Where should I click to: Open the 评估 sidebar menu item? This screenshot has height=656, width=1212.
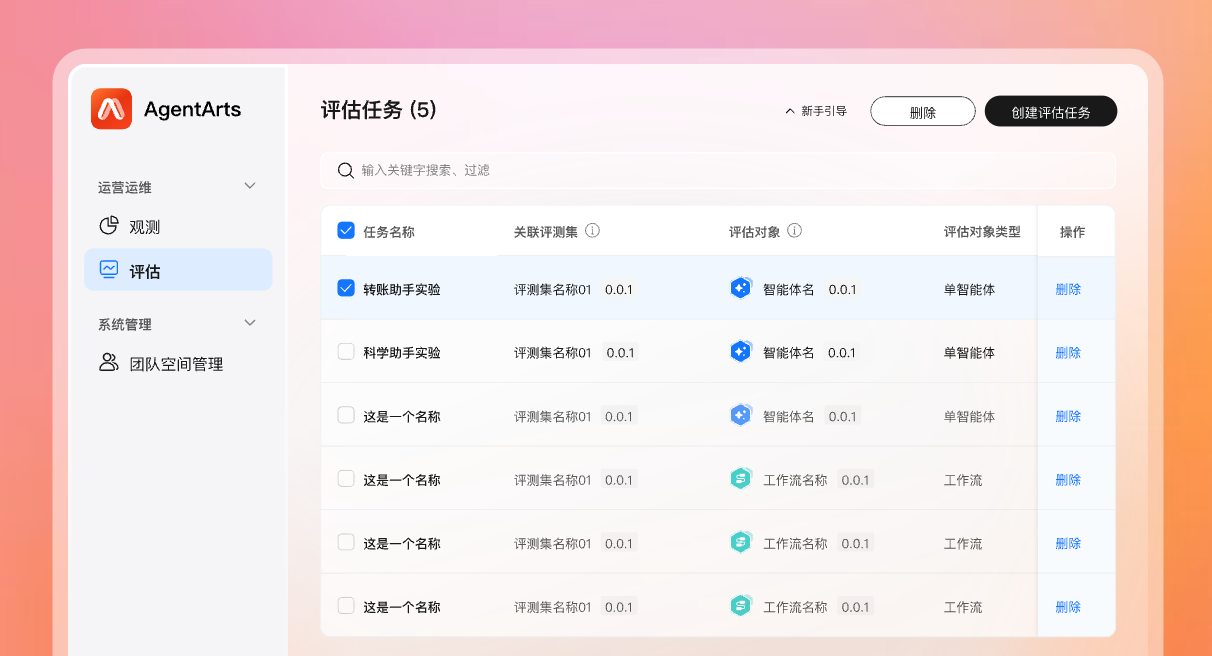tap(178, 270)
